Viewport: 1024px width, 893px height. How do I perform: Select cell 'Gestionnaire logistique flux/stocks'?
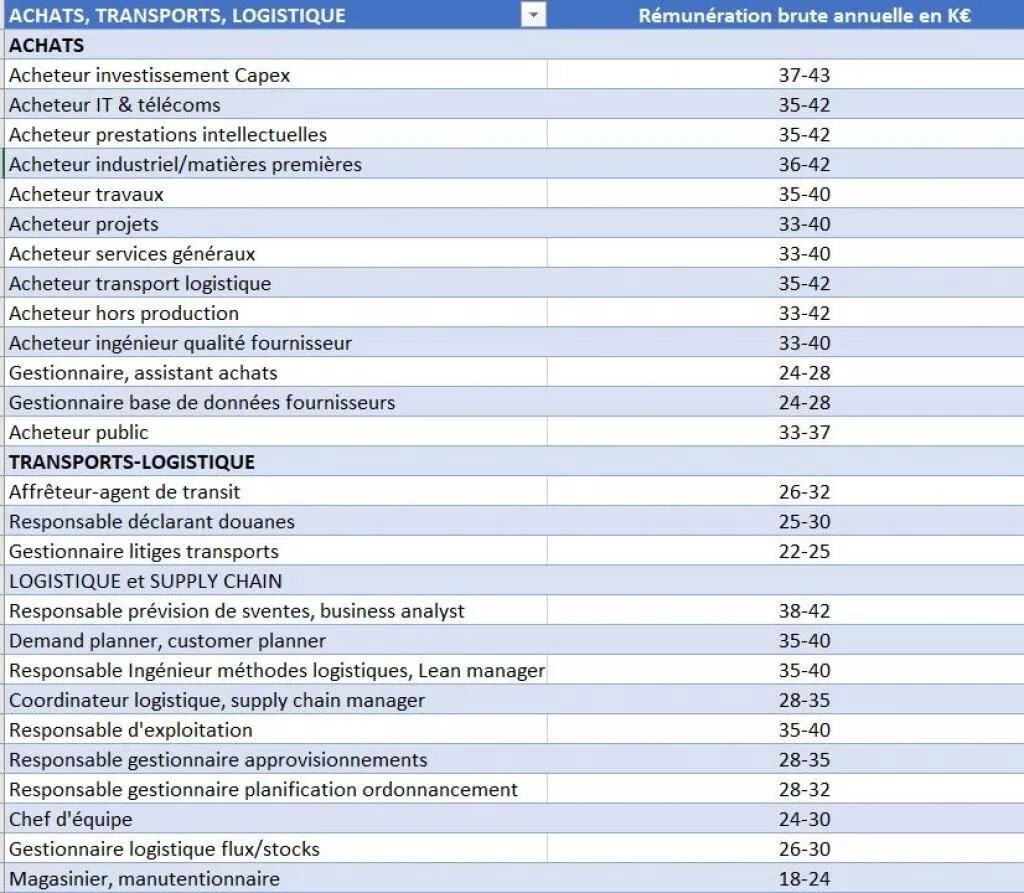[276, 848]
